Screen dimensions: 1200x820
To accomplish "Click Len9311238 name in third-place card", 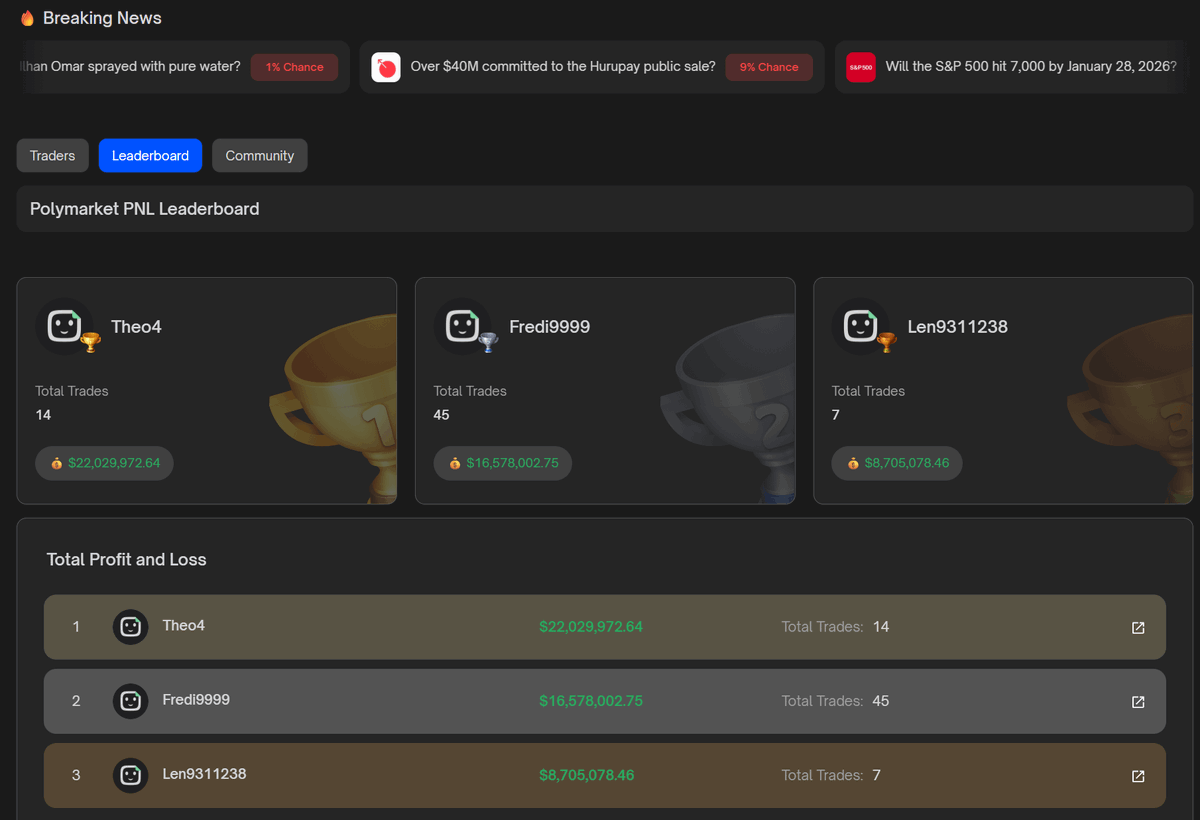I will pyautogui.click(x=957, y=327).
